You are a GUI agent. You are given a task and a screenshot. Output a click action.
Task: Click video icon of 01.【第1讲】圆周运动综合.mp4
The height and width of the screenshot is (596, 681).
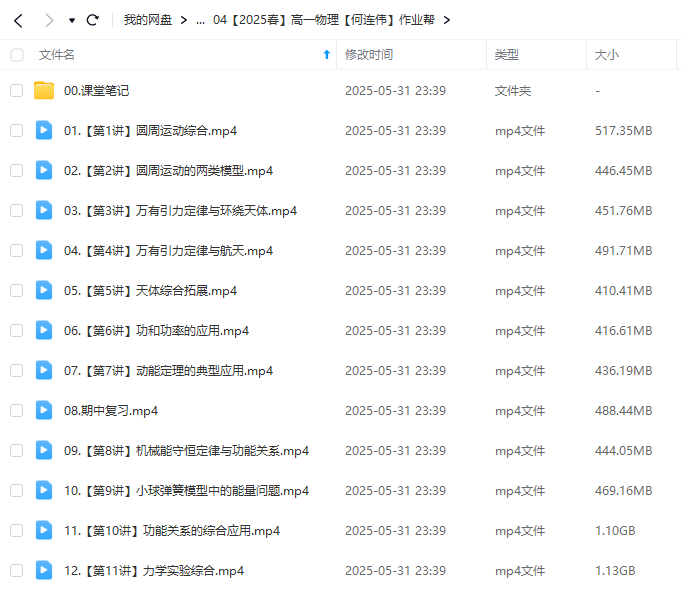pyautogui.click(x=44, y=130)
